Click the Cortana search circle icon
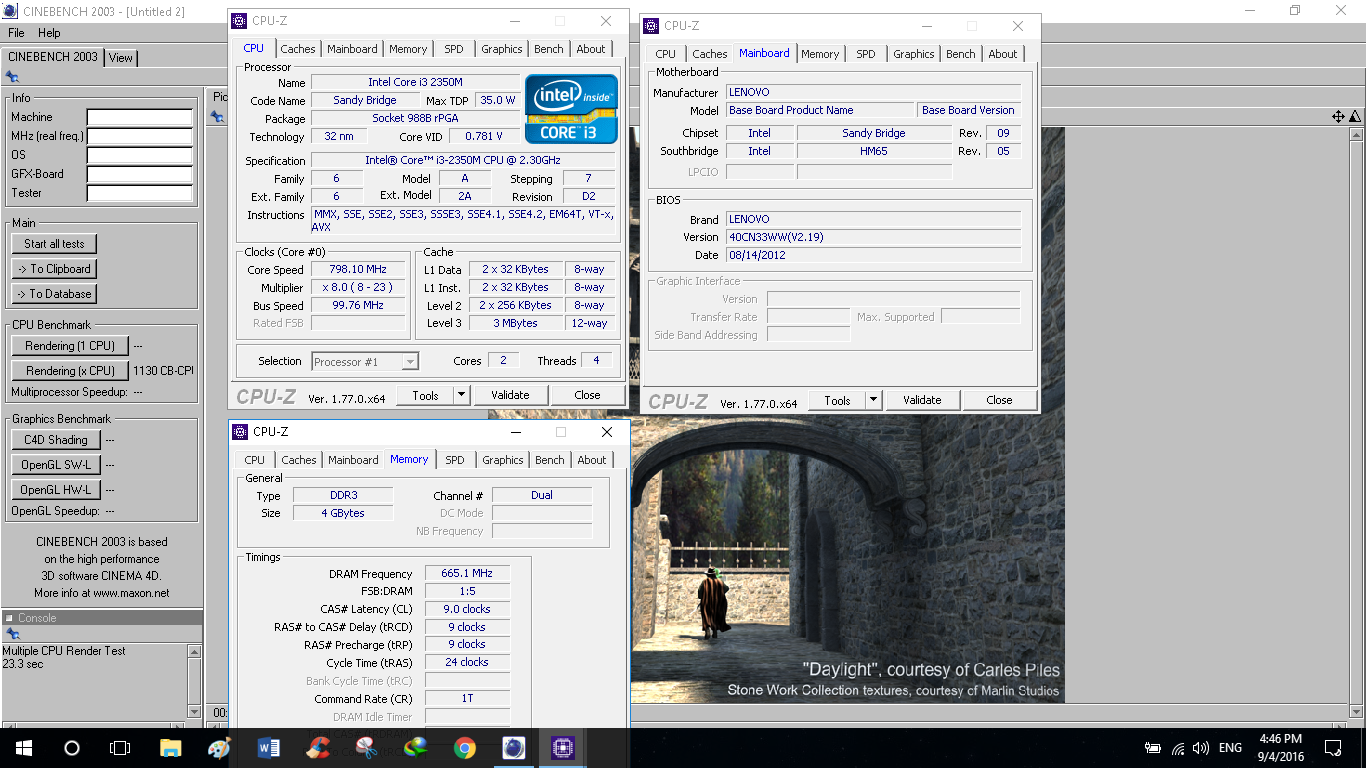 pyautogui.click(x=72, y=748)
